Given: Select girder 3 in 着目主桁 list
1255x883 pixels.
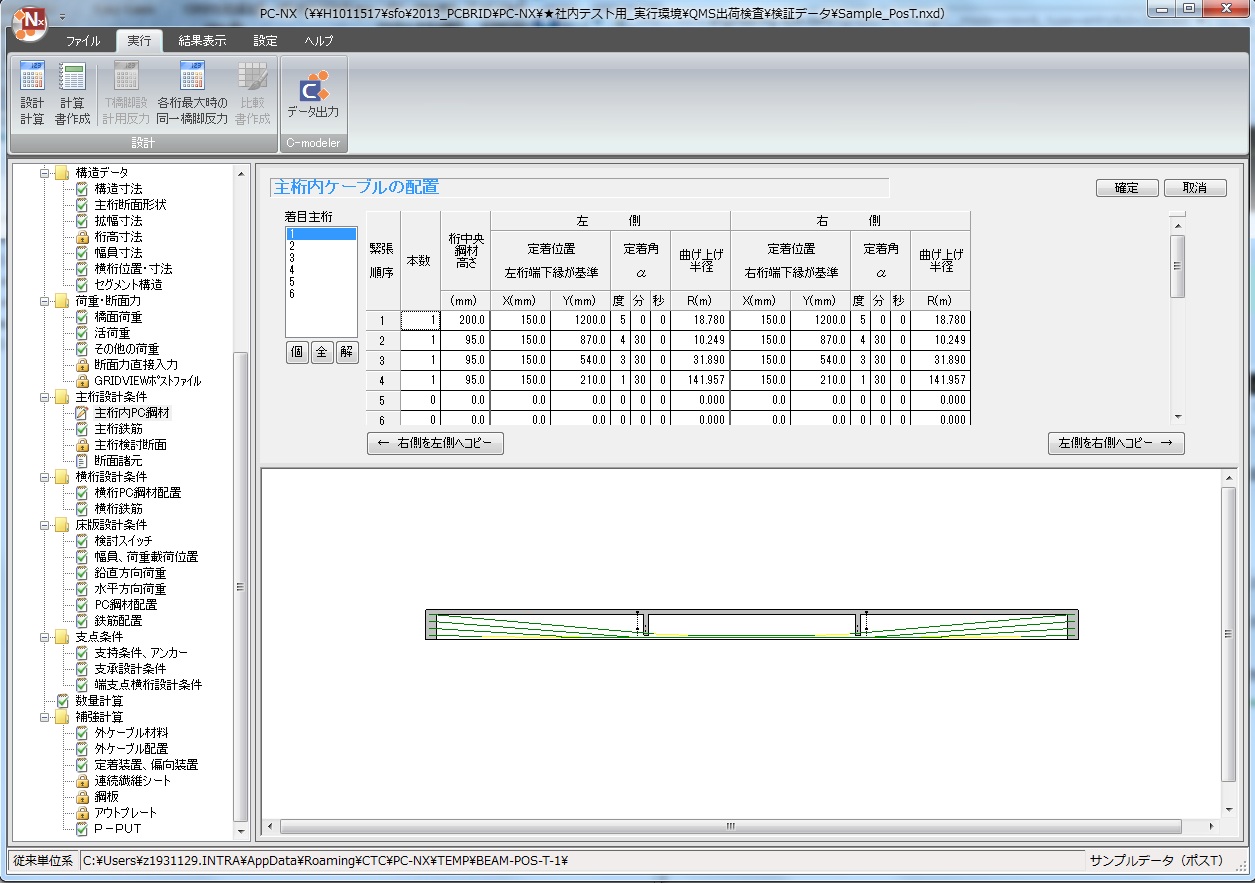Looking at the screenshot, I should 321,258.
